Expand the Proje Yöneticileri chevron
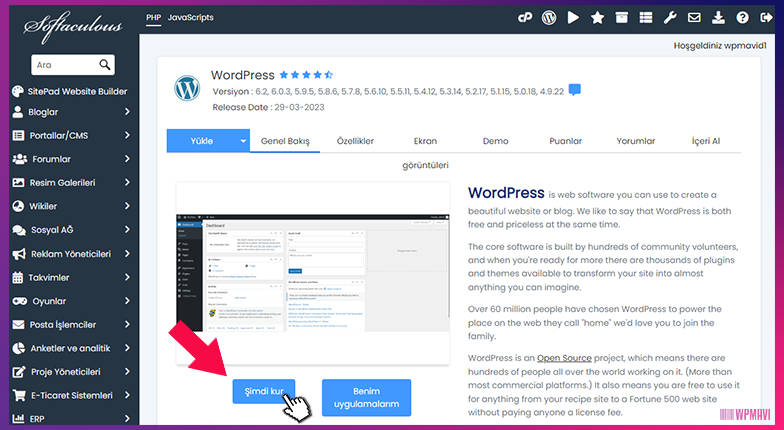 127,372
